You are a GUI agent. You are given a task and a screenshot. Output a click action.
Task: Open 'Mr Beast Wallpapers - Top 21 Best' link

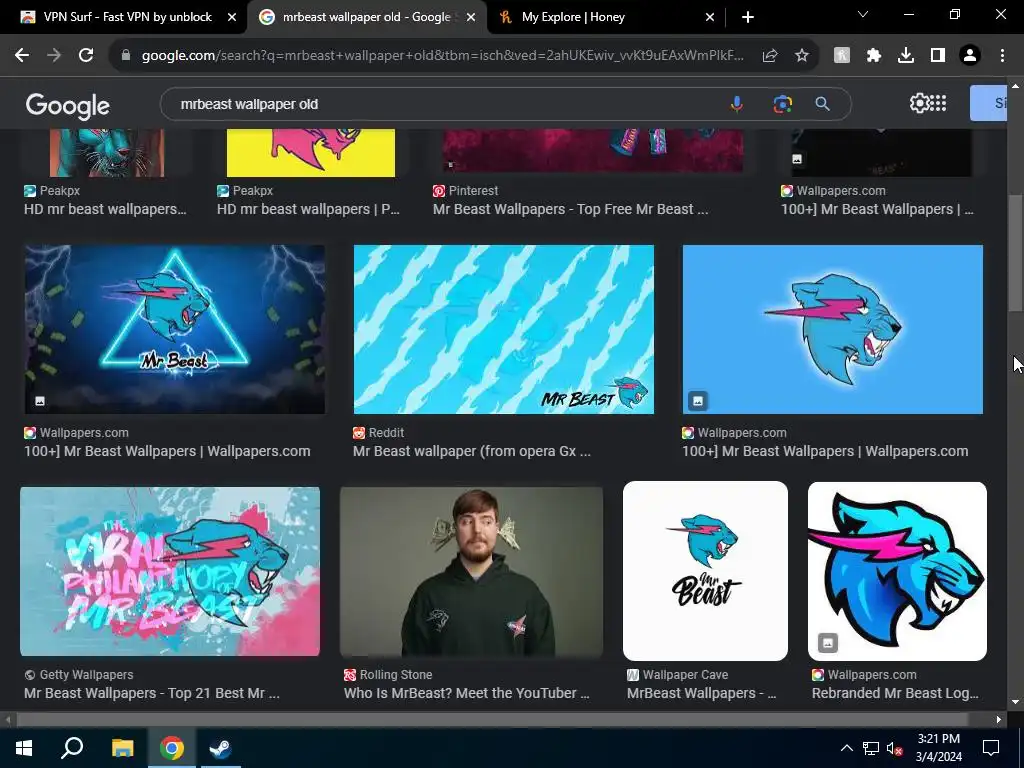tap(152, 694)
